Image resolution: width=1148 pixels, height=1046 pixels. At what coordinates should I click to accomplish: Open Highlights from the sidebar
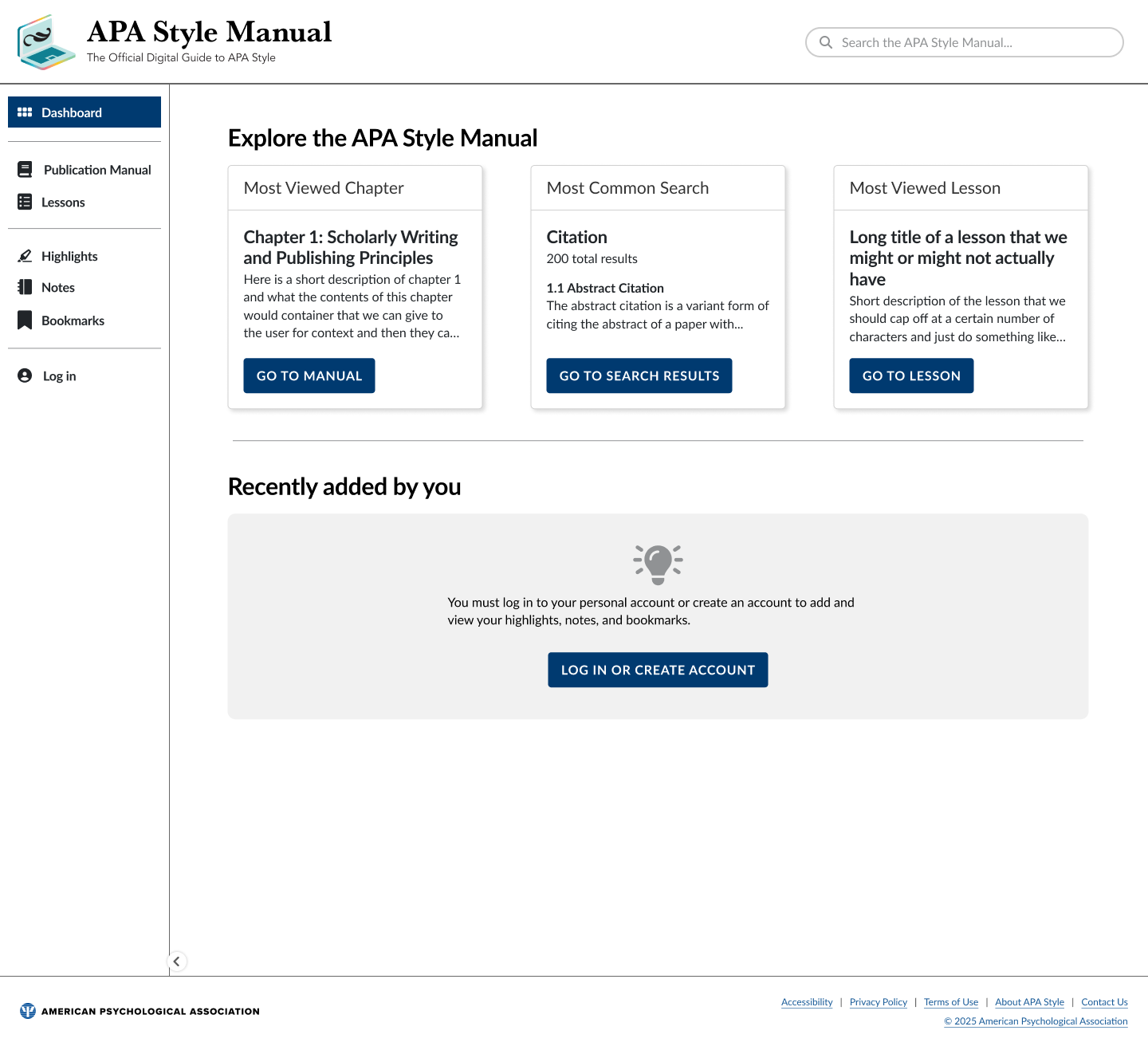tap(85, 256)
